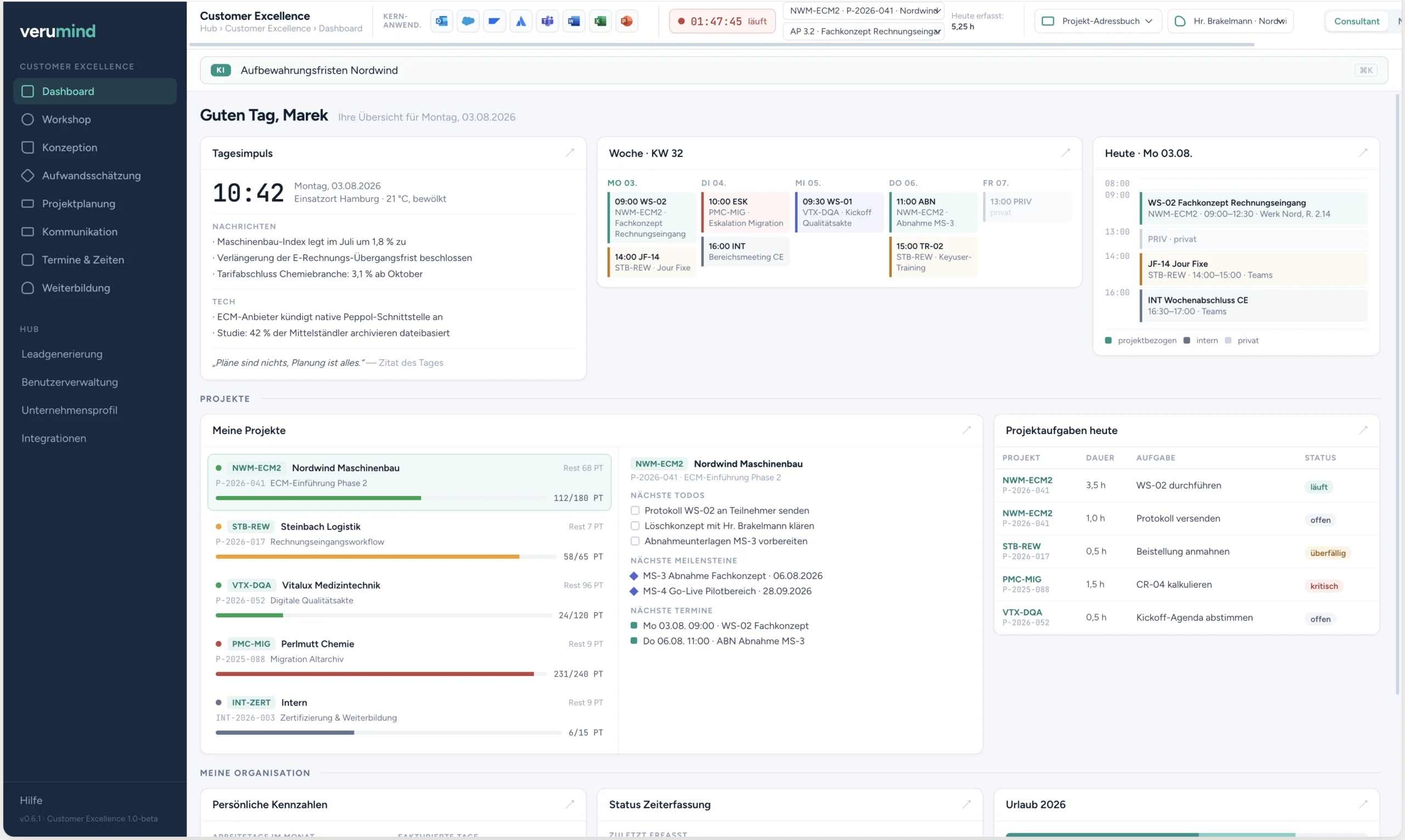Click the Aufwandsschätzung diamond icon
Viewport: 1405px width, 840px height.
28,176
